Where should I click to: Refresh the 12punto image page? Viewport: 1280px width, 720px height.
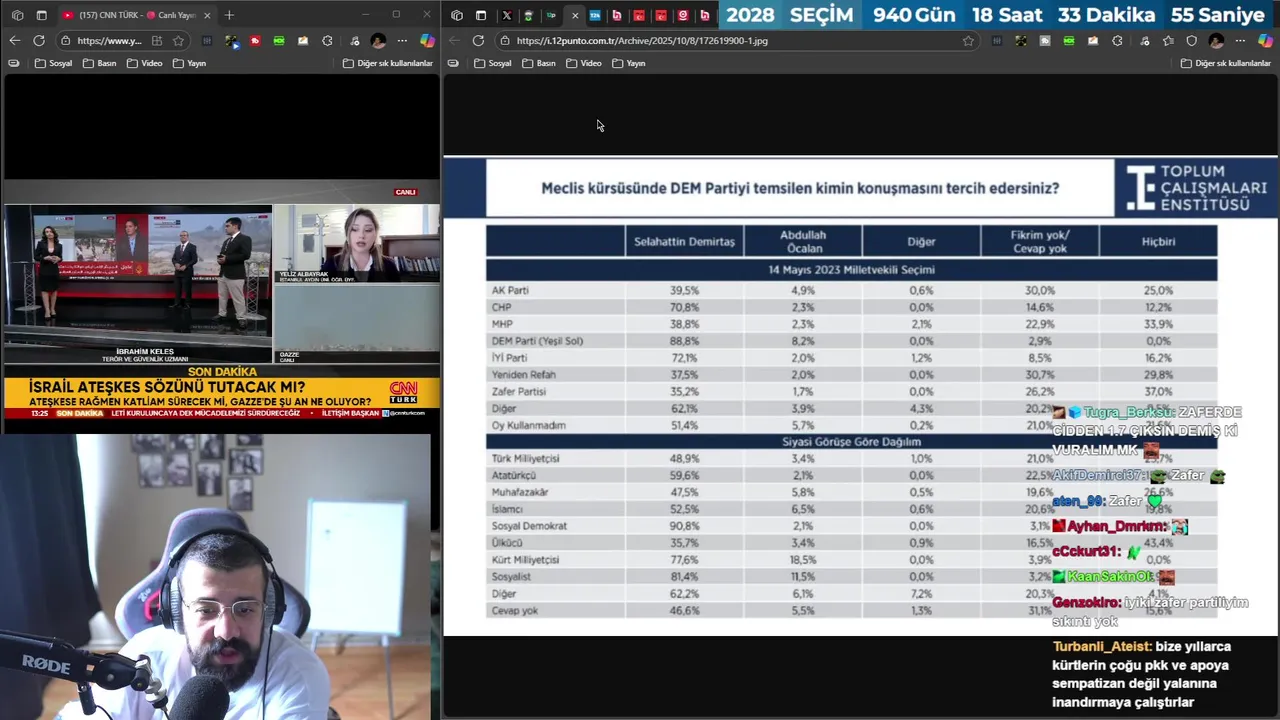[478, 41]
